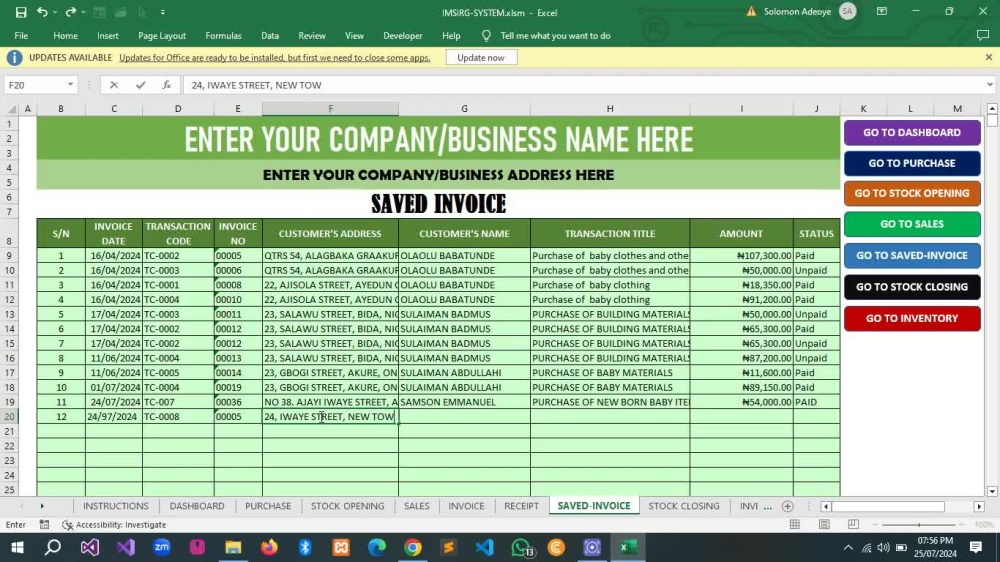Click the Update now button

pyautogui.click(x=481, y=57)
